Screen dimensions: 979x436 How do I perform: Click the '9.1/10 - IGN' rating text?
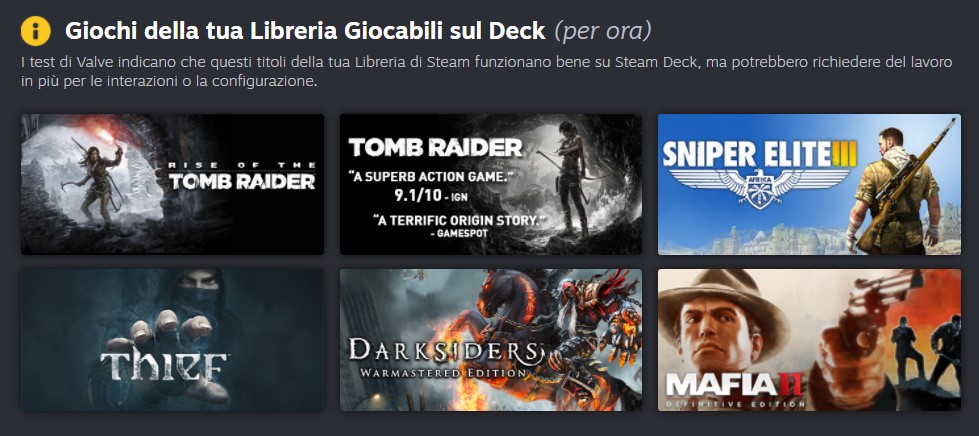coord(429,196)
